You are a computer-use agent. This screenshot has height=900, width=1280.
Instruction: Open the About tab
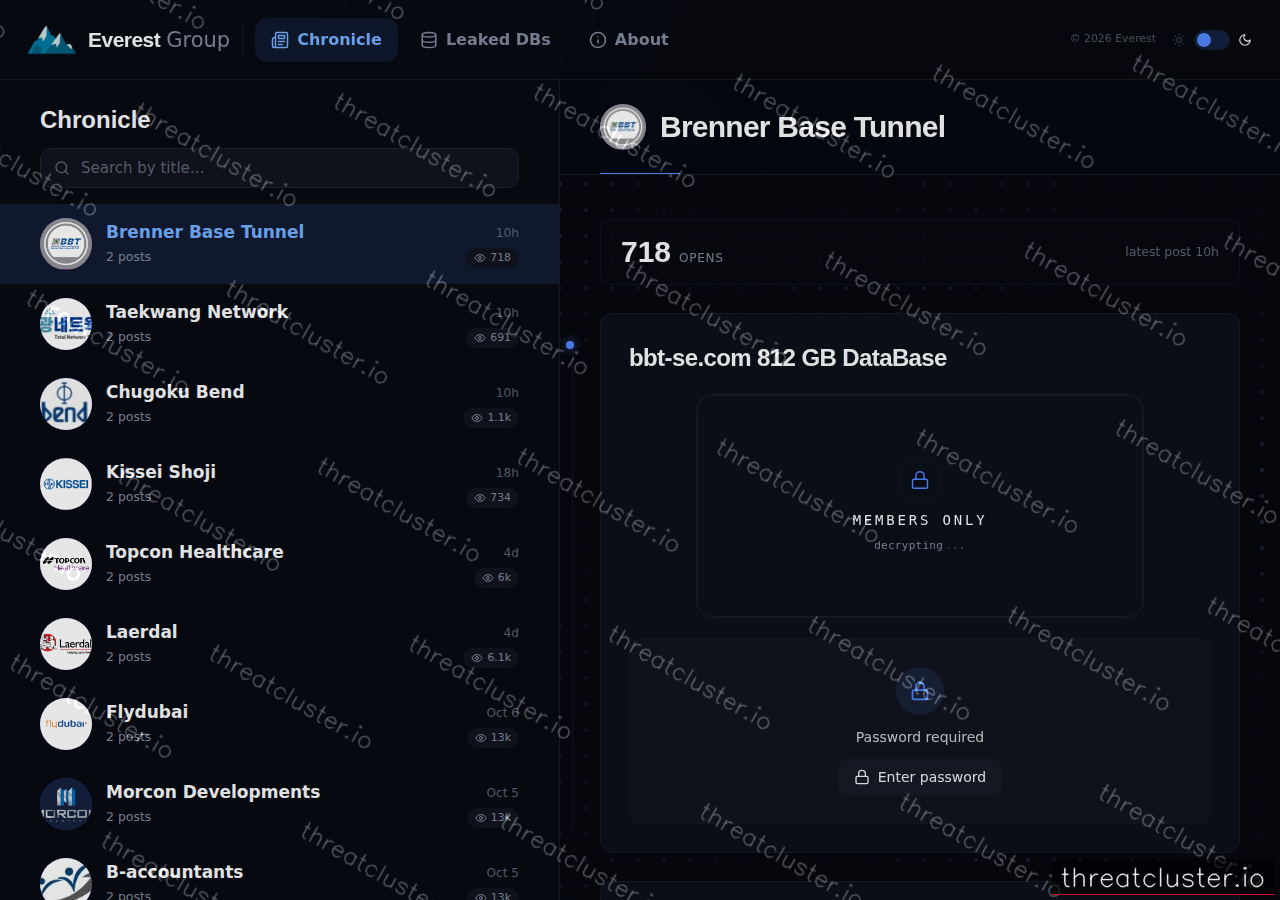629,40
